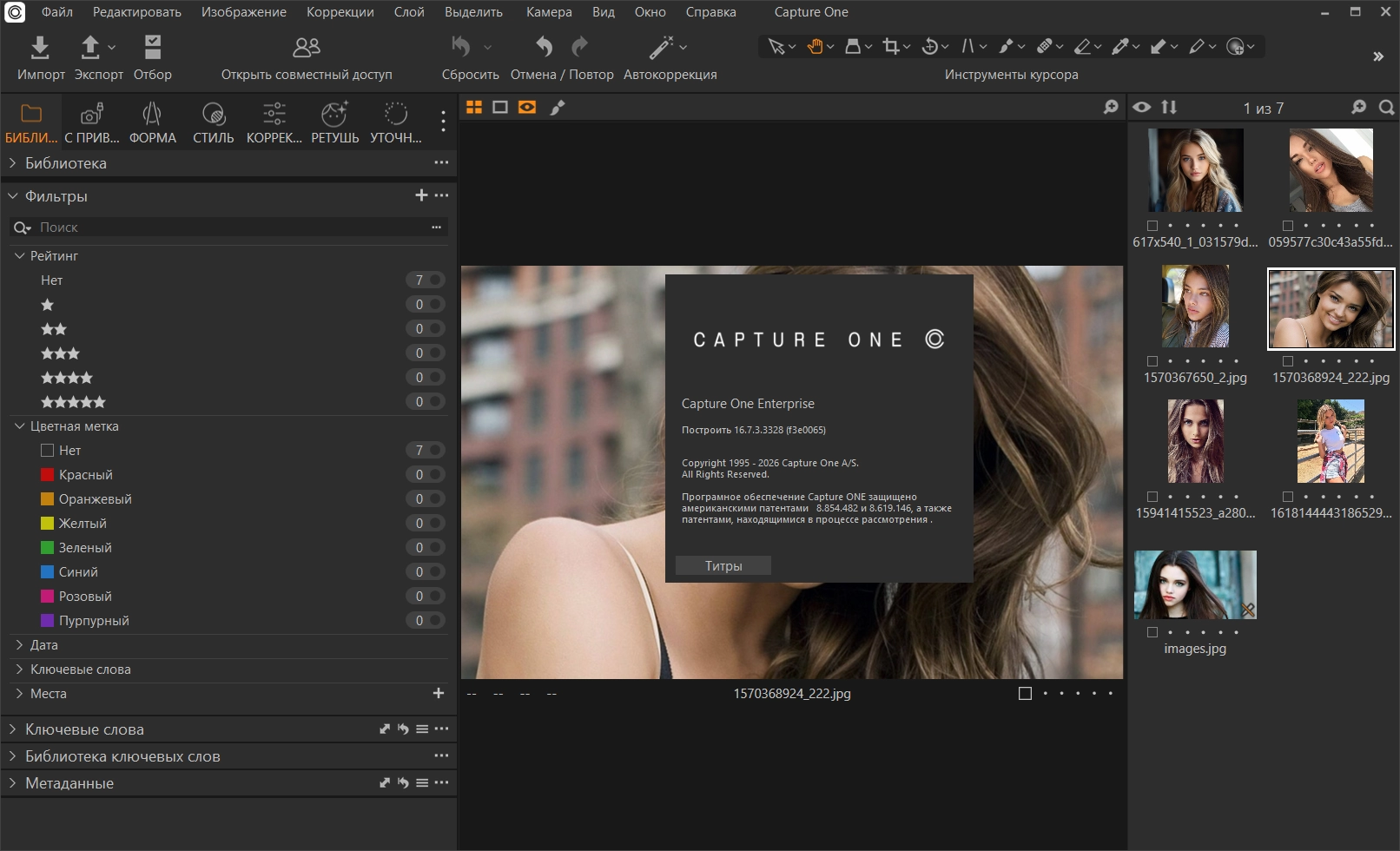1400x851 pixels.
Task: Click the Reset (Сбросить) icon
Action: click(461, 47)
